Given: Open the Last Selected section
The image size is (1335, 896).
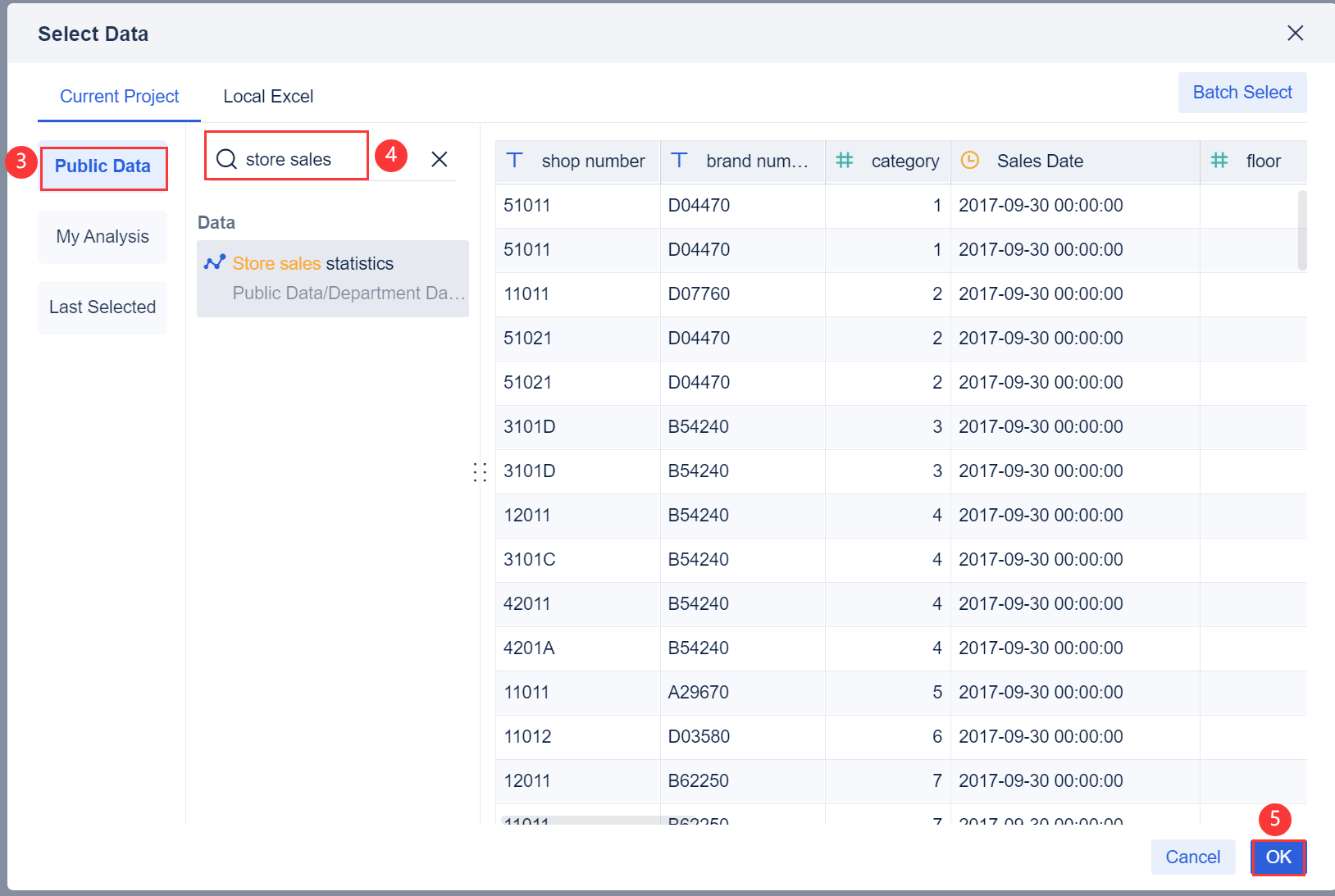Looking at the screenshot, I should (x=102, y=307).
